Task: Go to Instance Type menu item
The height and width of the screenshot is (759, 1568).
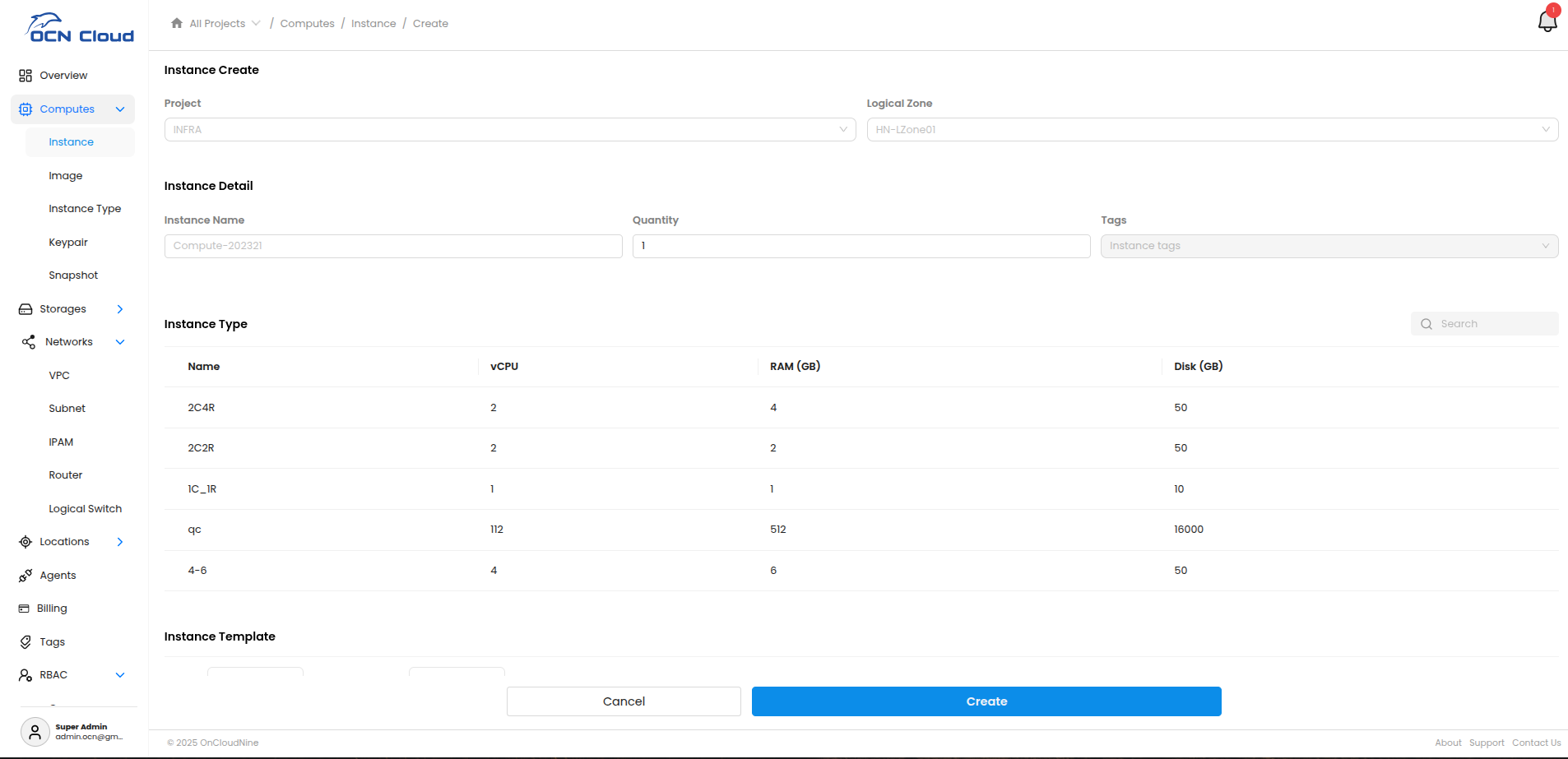Action: tap(85, 209)
